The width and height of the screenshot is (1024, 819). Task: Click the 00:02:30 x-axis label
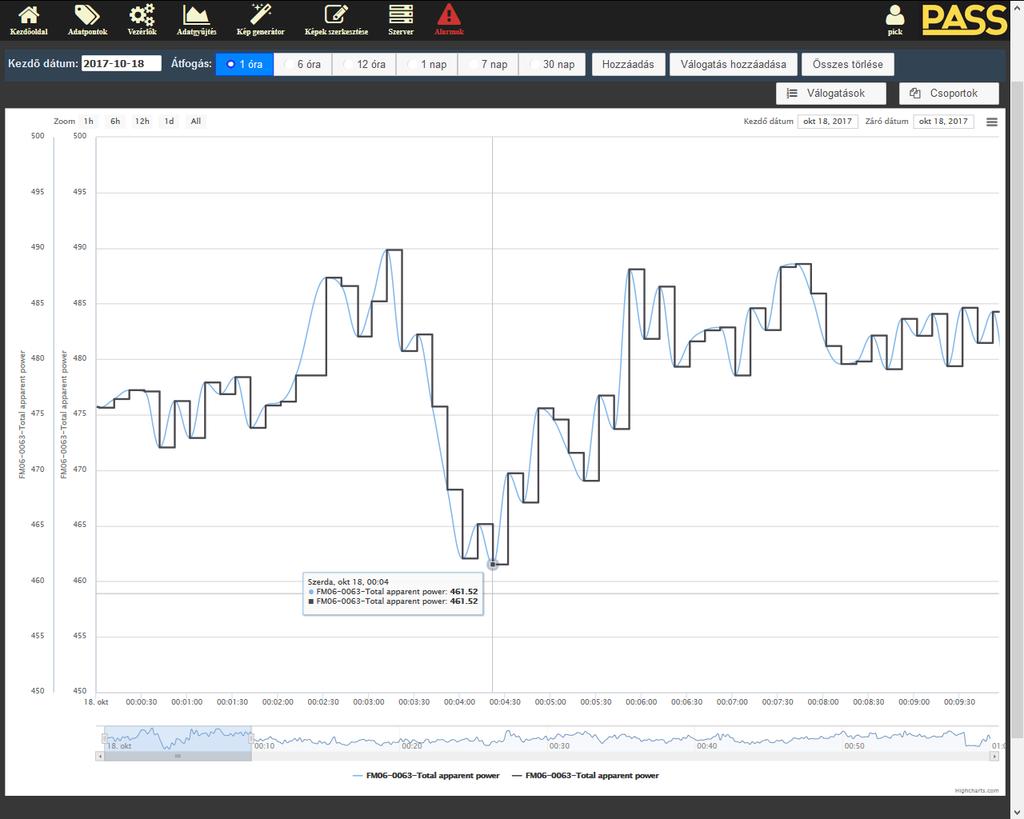[323, 702]
